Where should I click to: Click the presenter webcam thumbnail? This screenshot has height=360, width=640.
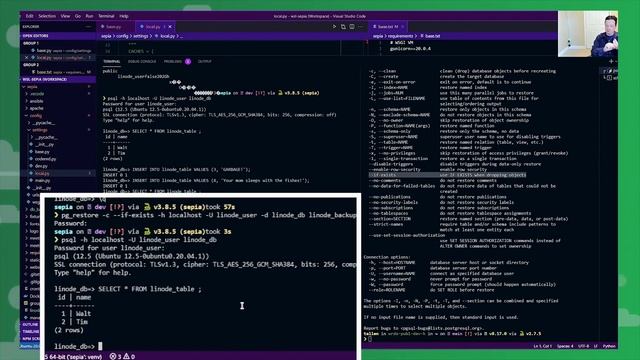(588, 34)
